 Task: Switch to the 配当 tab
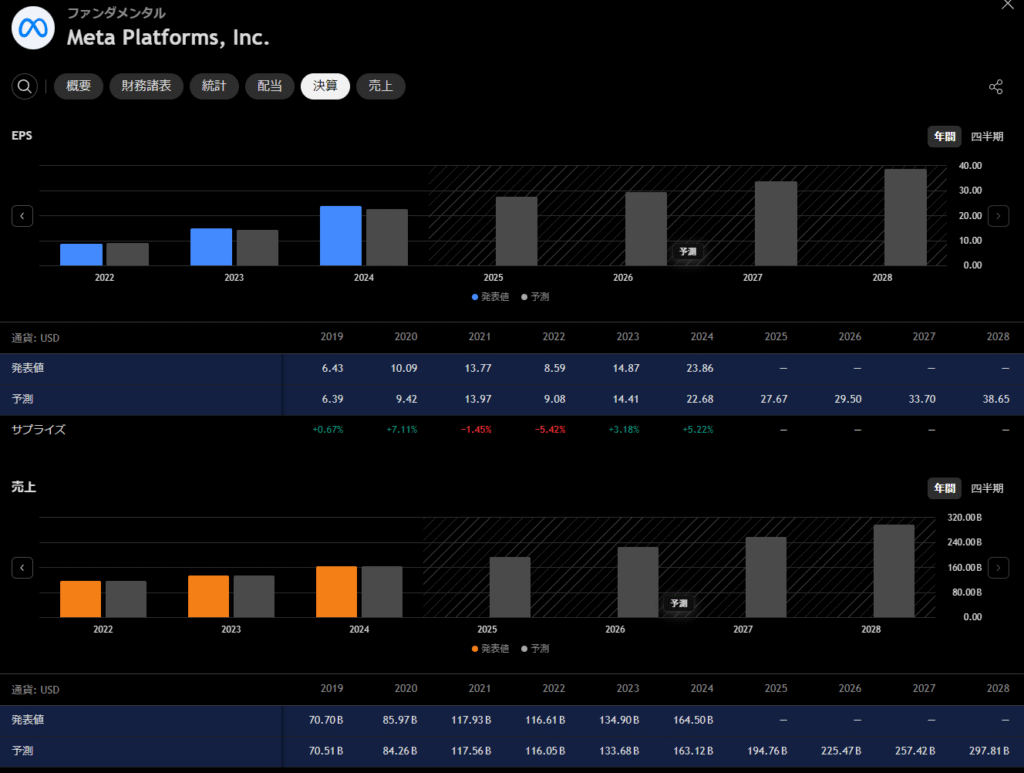[270, 86]
